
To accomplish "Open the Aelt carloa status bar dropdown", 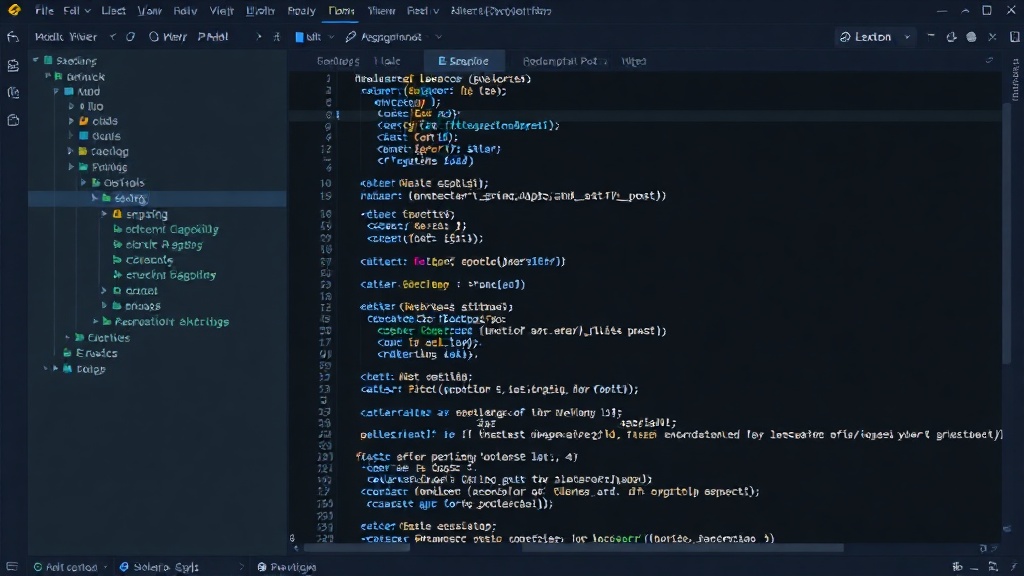I will pyautogui.click(x=105, y=567).
